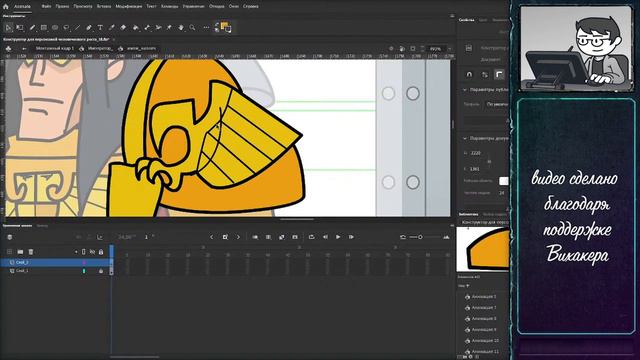
Task: Switch to the Вывод tab beside the timeline
Action: (42, 225)
